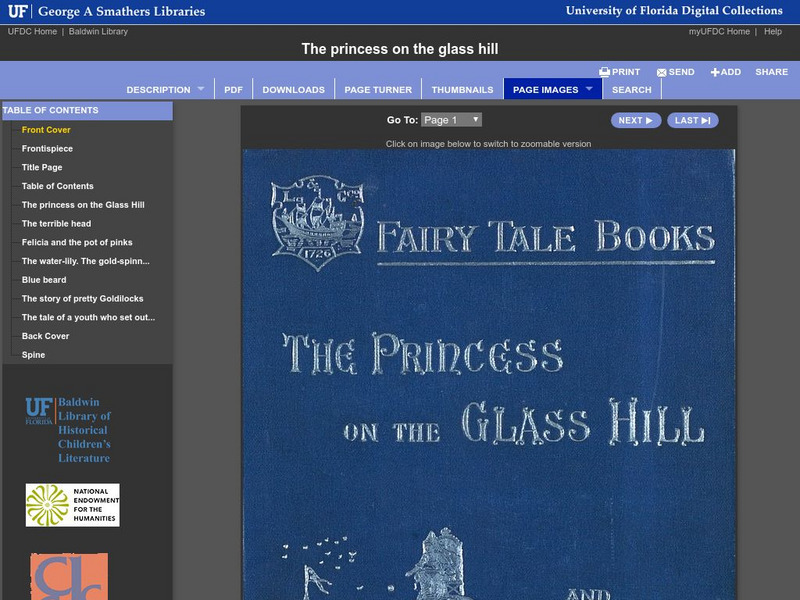Viewport: 800px width, 600px height.
Task: Click the TABLE OF CONTENTS header
Action: click(87, 110)
